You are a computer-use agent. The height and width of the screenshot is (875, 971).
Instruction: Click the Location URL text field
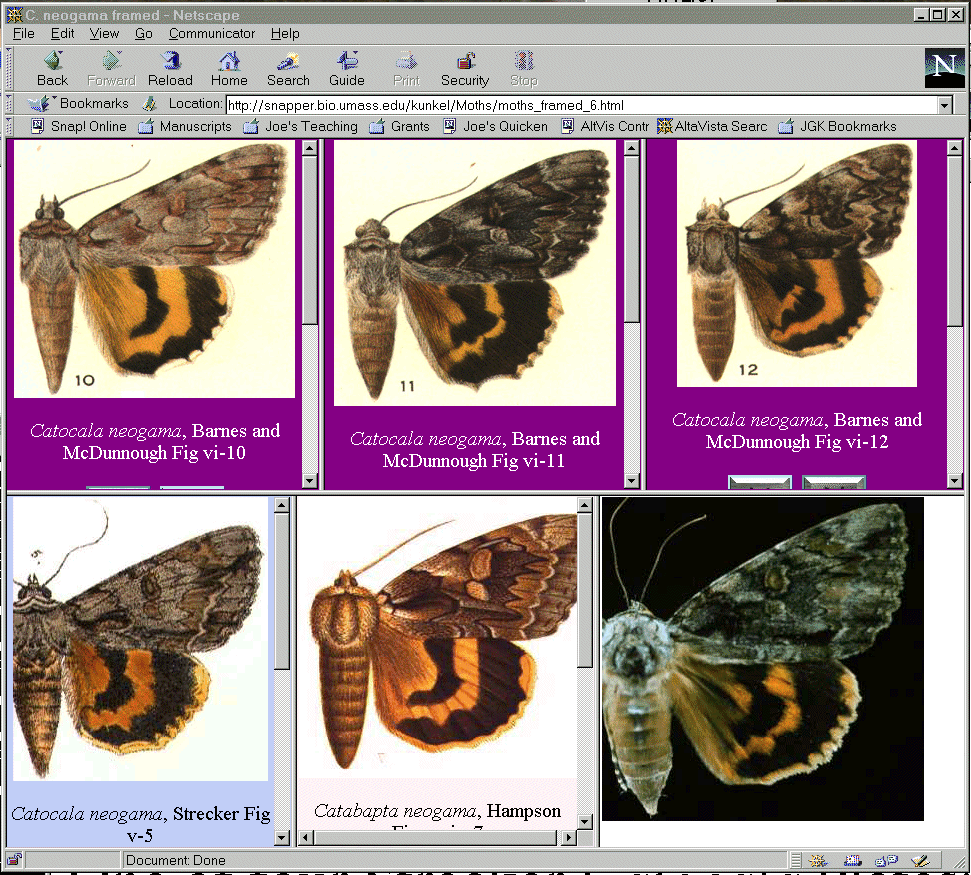tap(580, 105)
